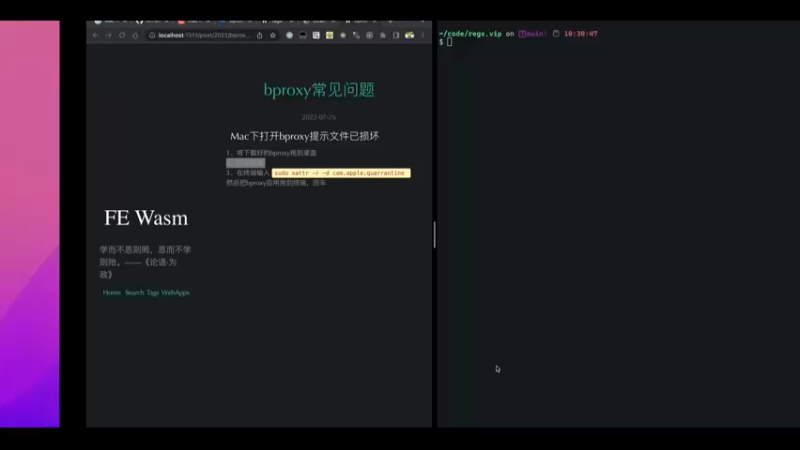Click heading Mac下打开bproxy提示文件已损坏

tap(305, 136)
